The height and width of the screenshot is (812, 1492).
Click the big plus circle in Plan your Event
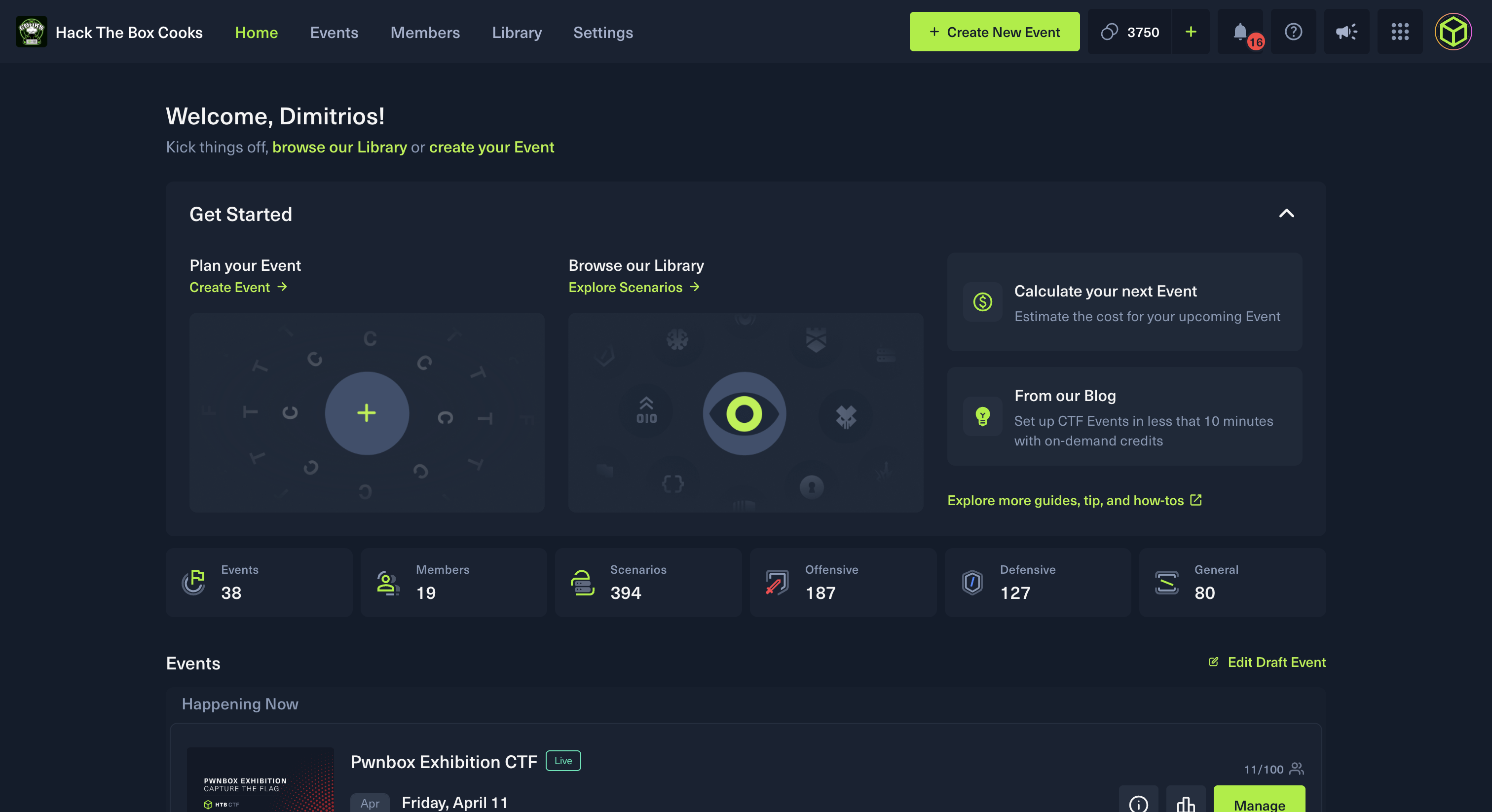pos(367,413)
